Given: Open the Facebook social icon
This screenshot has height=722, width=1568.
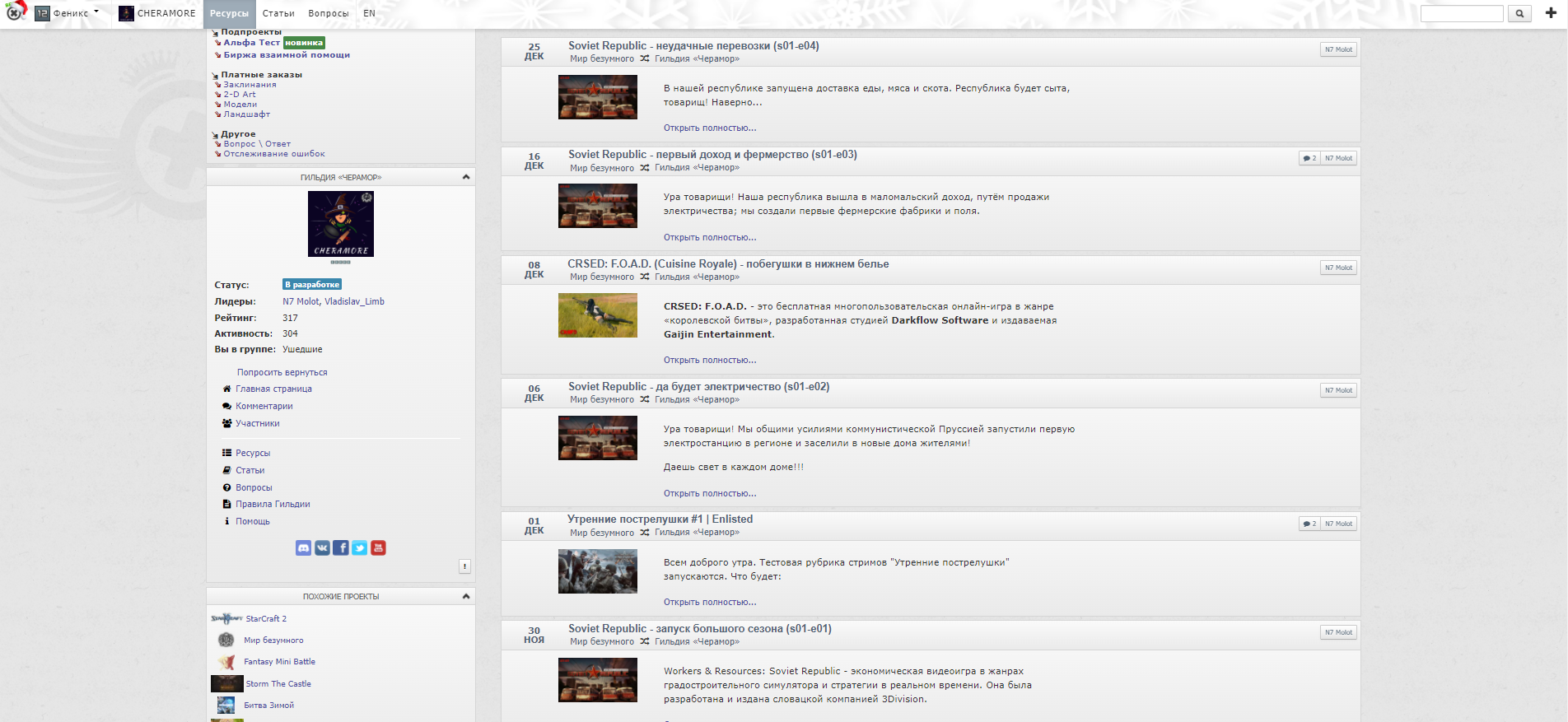Looking at the screenshot, I should point(341,548).
